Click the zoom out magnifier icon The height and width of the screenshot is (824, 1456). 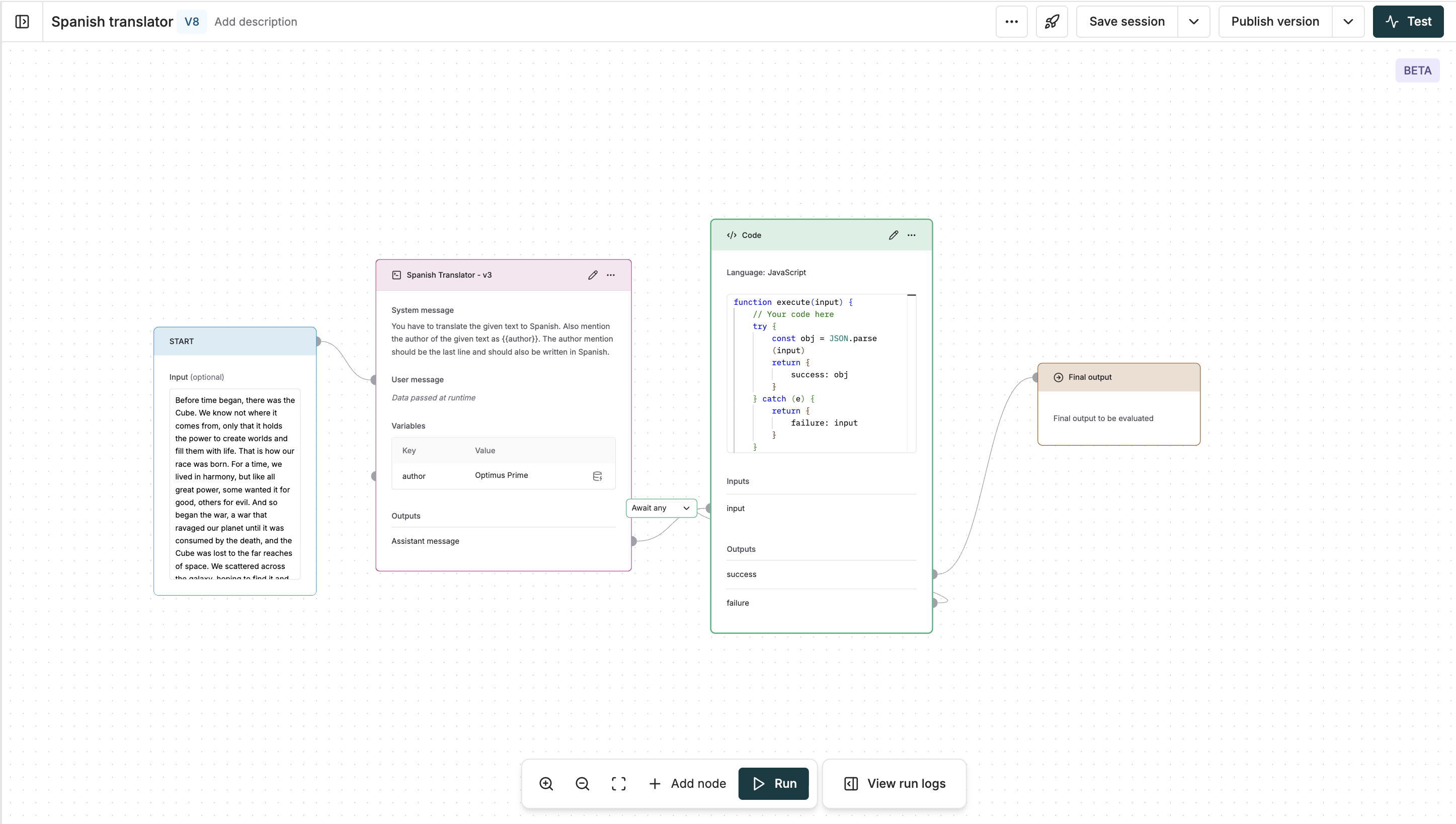coord(582,783)
